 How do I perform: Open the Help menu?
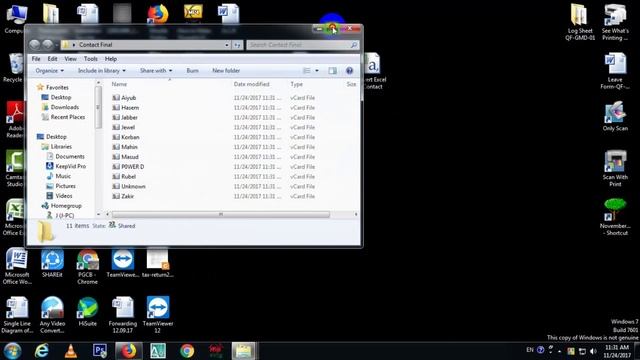point(111,59)
